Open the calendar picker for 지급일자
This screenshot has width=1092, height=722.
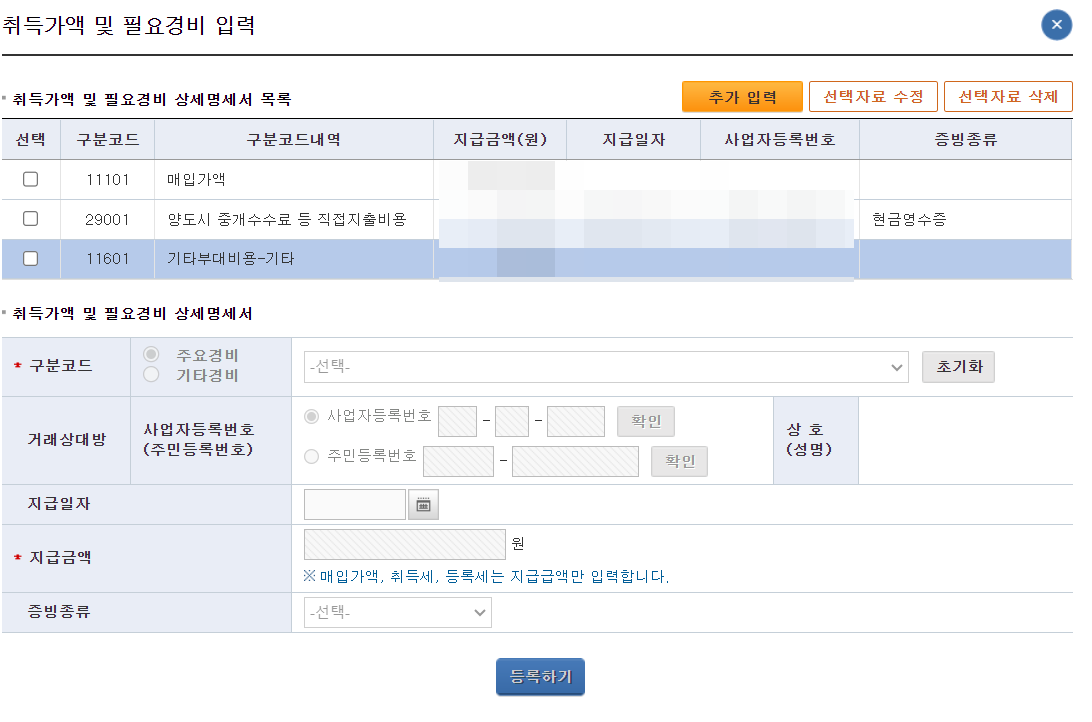tap(422, 504)
